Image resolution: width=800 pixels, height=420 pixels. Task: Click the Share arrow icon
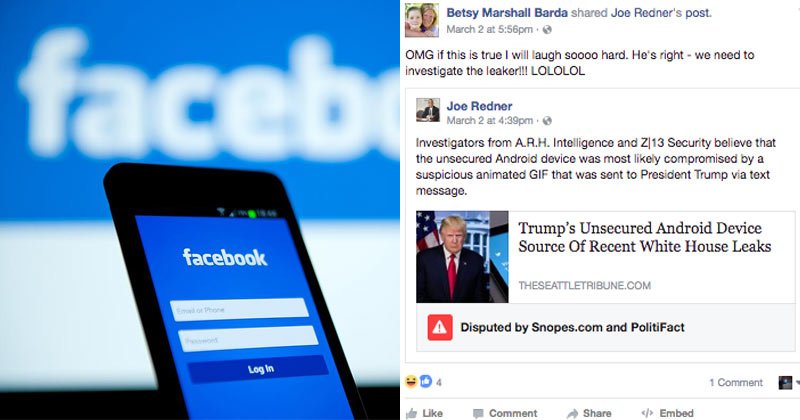(x=572, y=414)
